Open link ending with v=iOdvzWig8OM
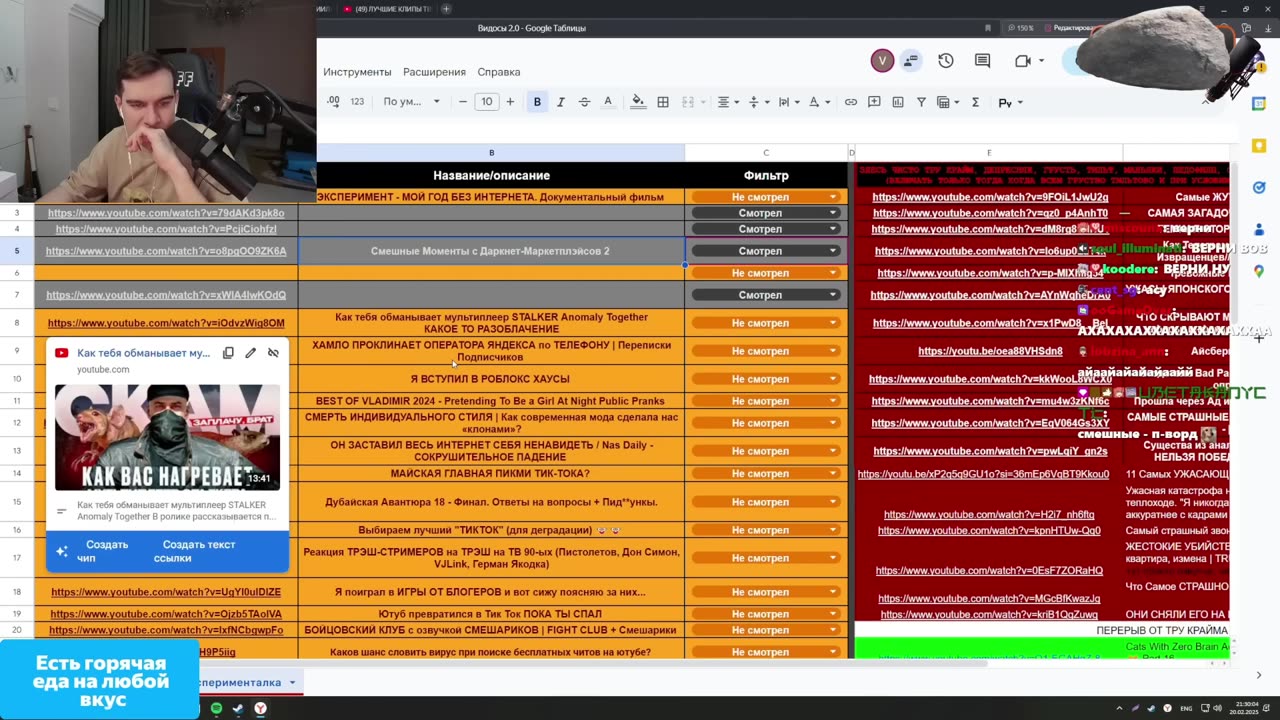 (x=166, y=323)
